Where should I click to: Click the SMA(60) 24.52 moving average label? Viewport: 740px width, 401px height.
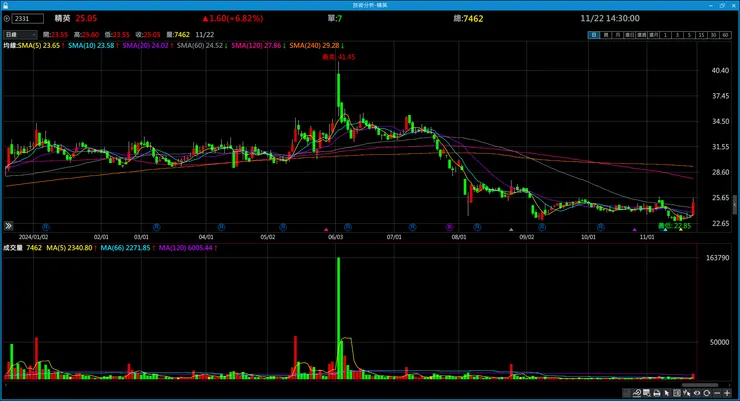point(200,46)
